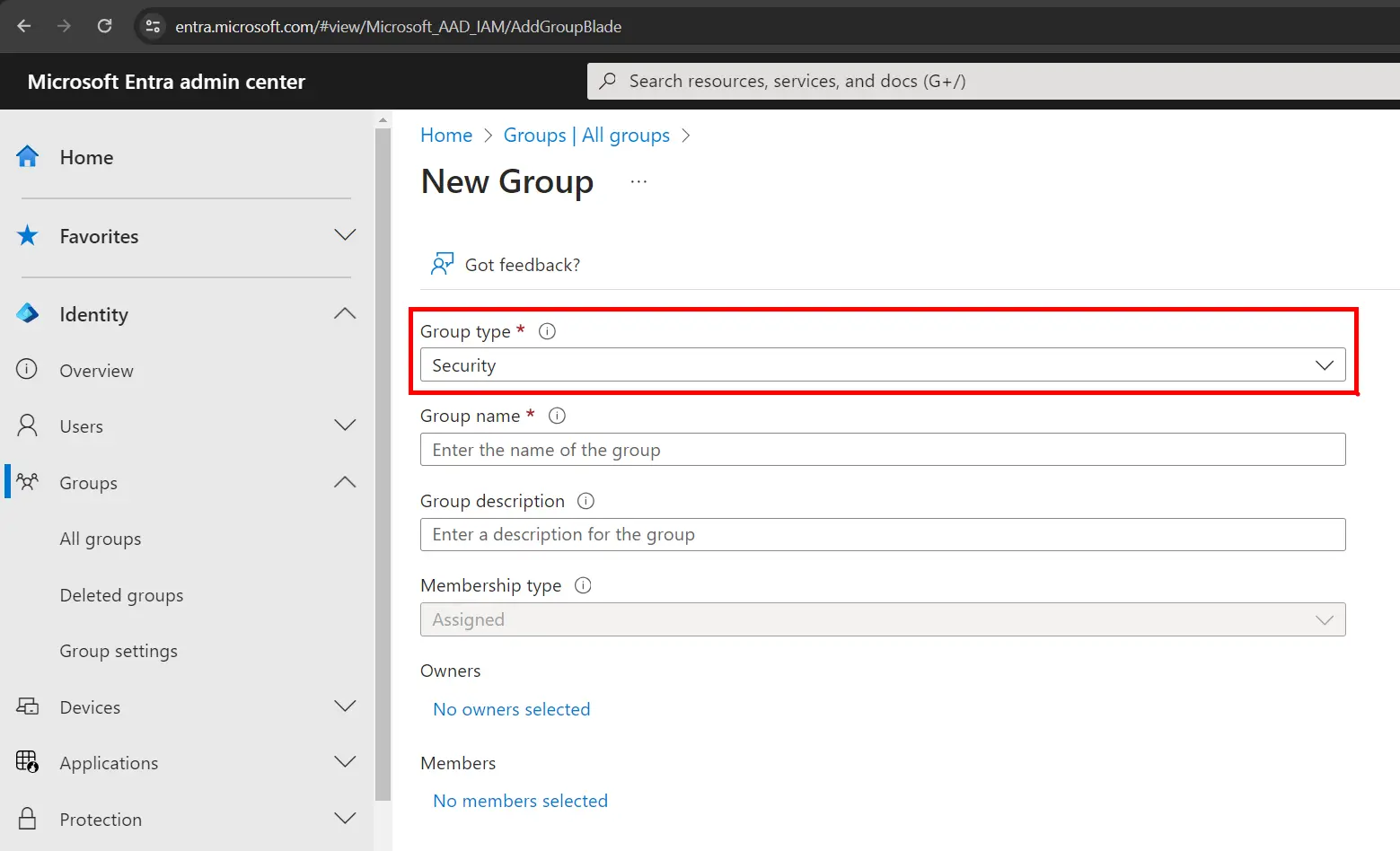This screenshot has height=851, width=1400.
Task: Reload the page with browser refresh icon
Action: click(x=105, y=26)
